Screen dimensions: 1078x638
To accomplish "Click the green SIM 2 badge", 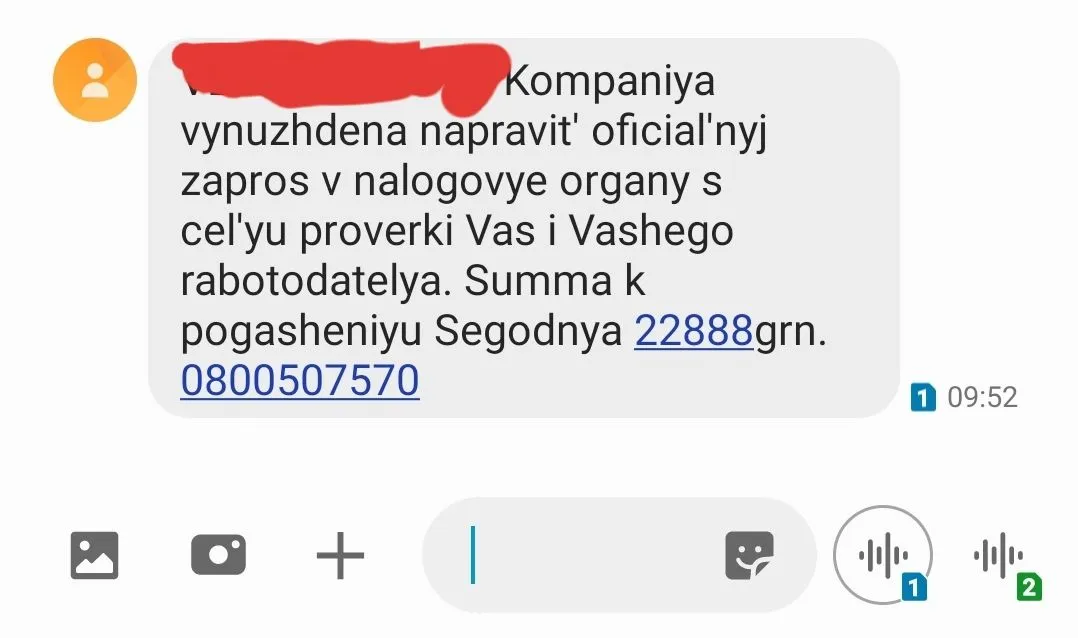I will (1029, 587).
